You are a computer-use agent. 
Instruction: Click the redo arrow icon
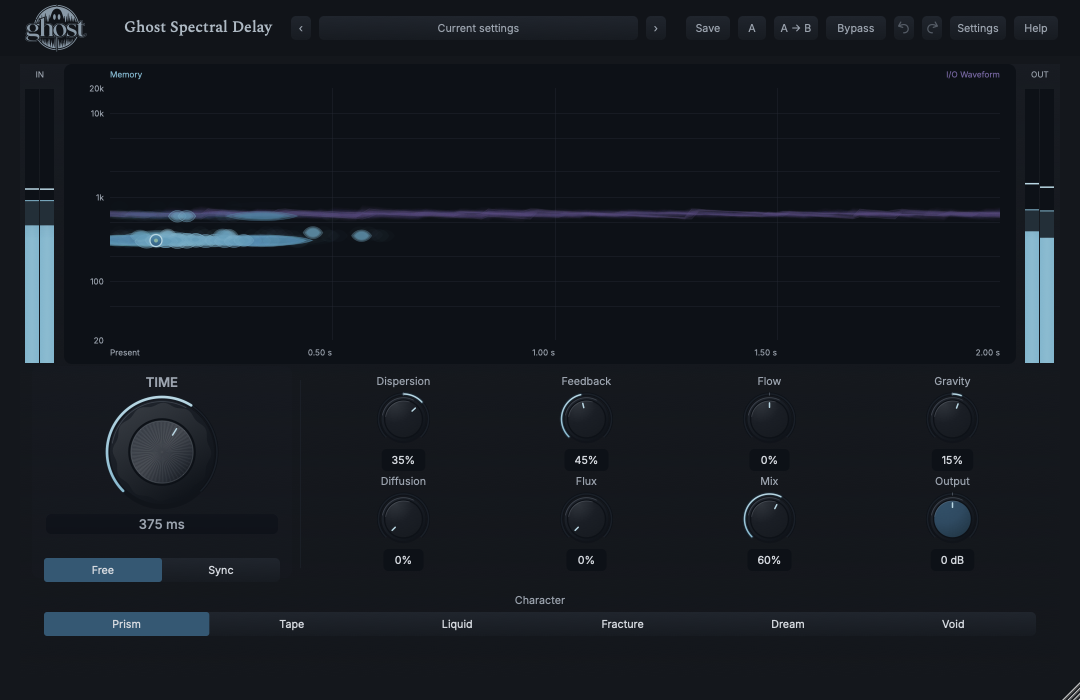pos(932,28)
